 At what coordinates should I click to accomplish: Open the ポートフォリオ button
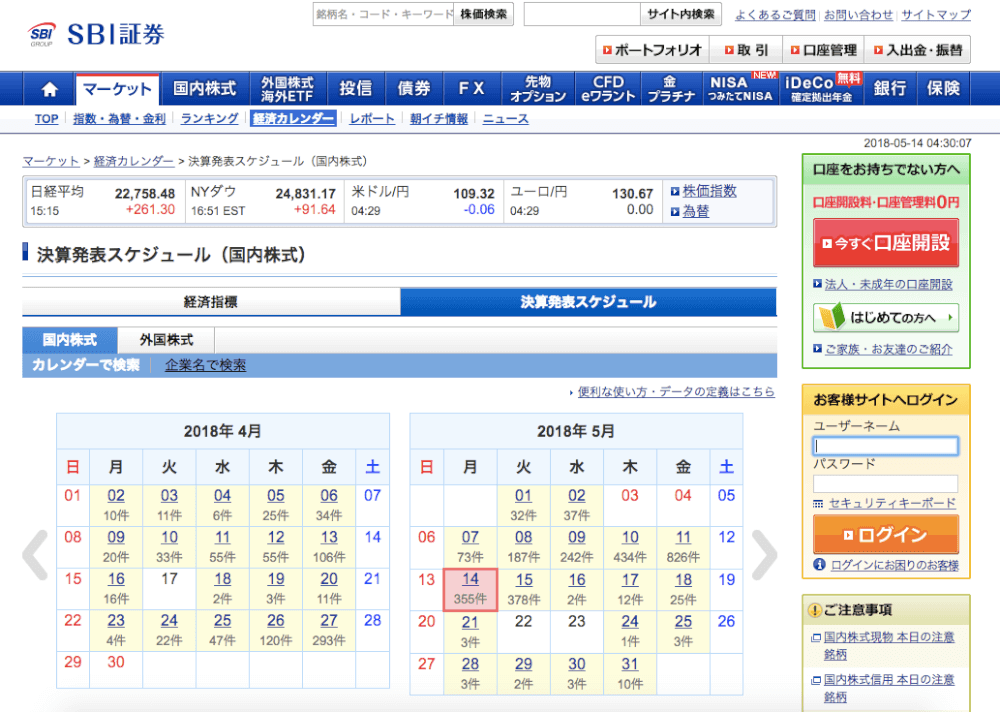(652, 50)
